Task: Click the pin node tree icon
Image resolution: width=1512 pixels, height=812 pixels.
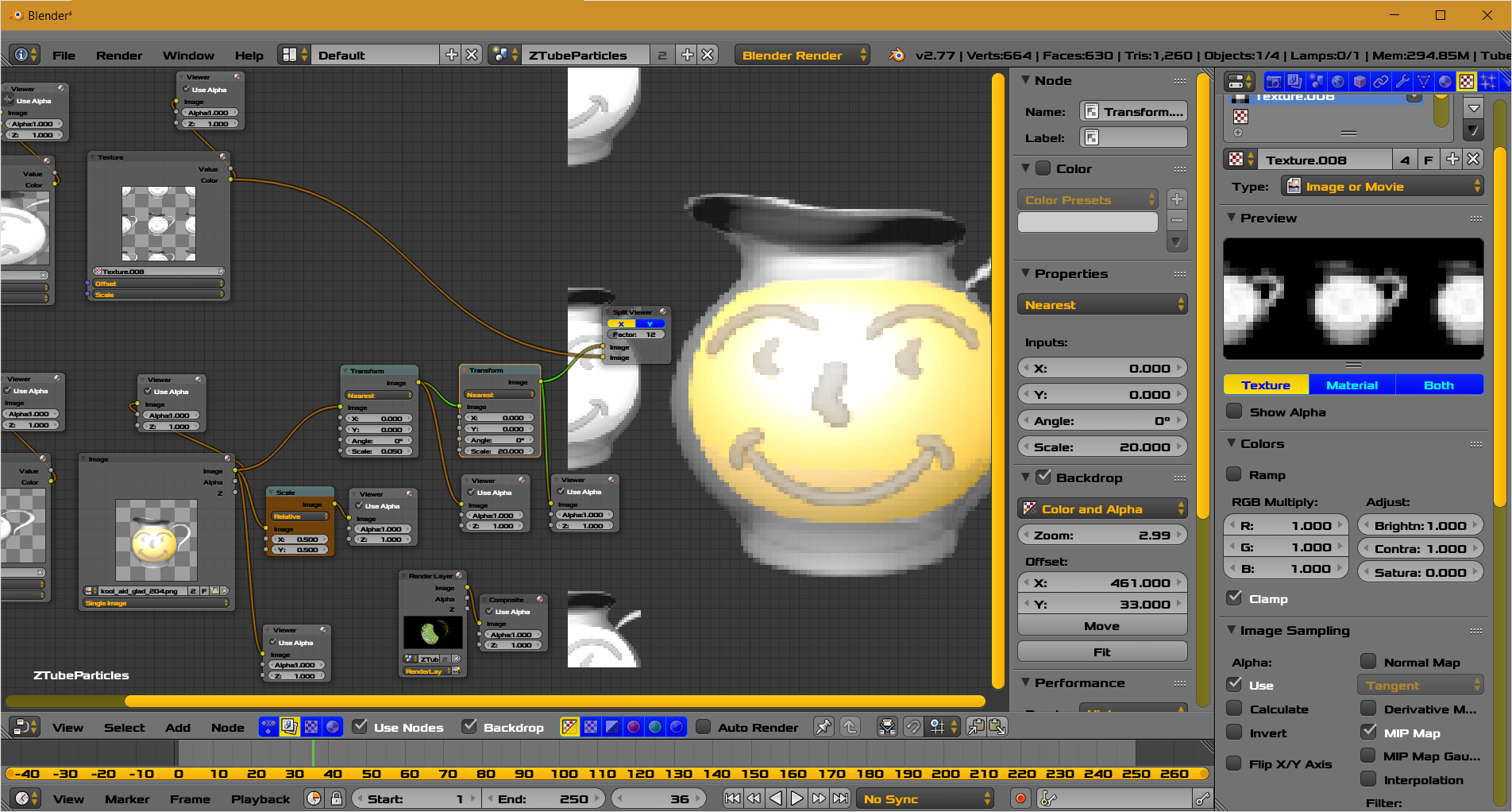Action: coord(823,726)
